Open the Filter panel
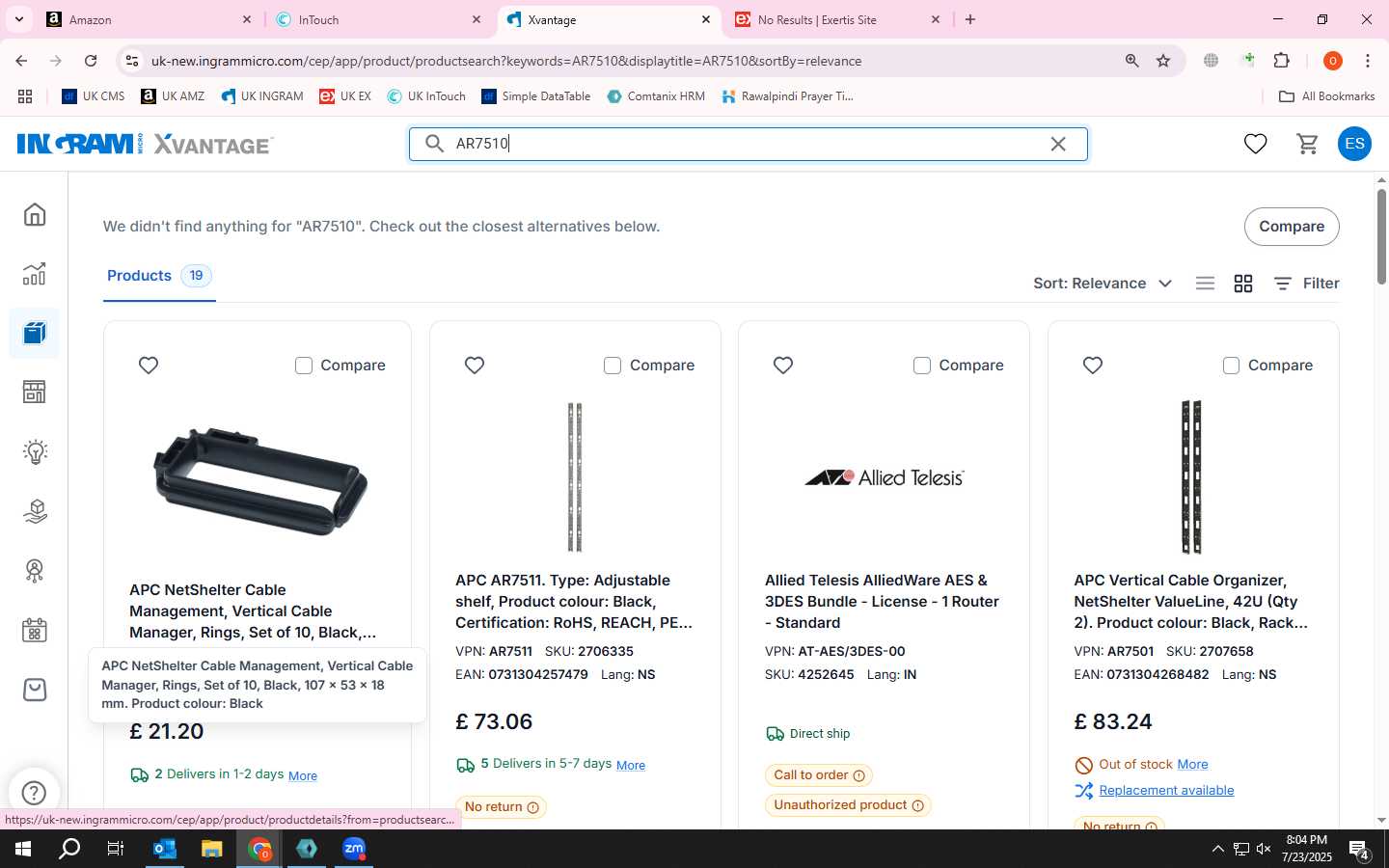The height and width of the screenshot is (868, 1389). 1306,284
